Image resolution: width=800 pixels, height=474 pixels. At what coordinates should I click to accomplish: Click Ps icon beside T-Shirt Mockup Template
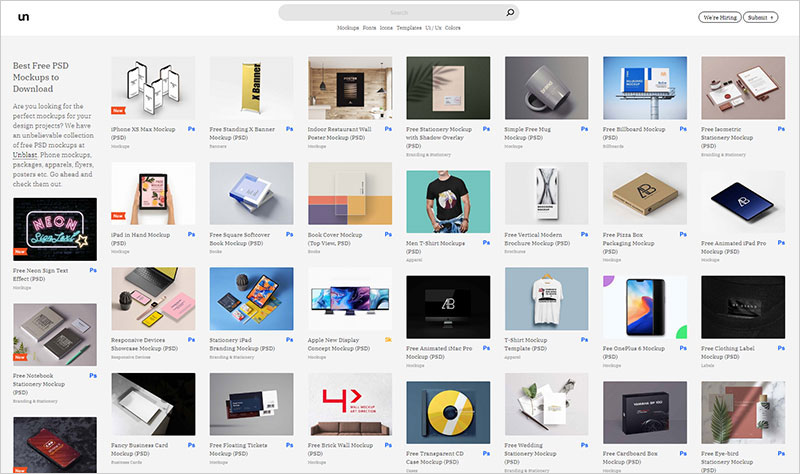tap(585, 339)
